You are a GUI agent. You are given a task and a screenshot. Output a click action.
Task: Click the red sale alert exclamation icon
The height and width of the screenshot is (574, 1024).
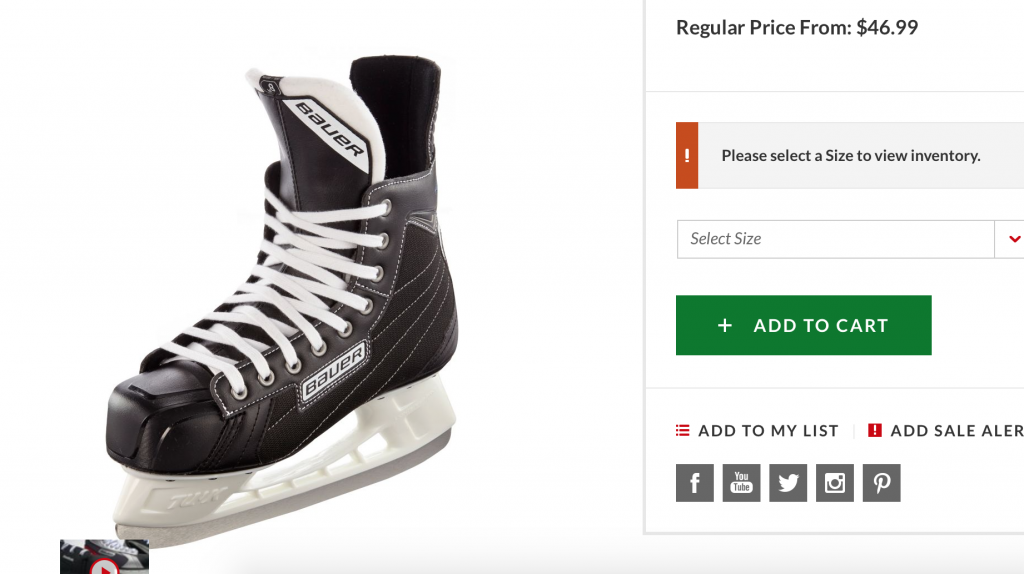875,431
